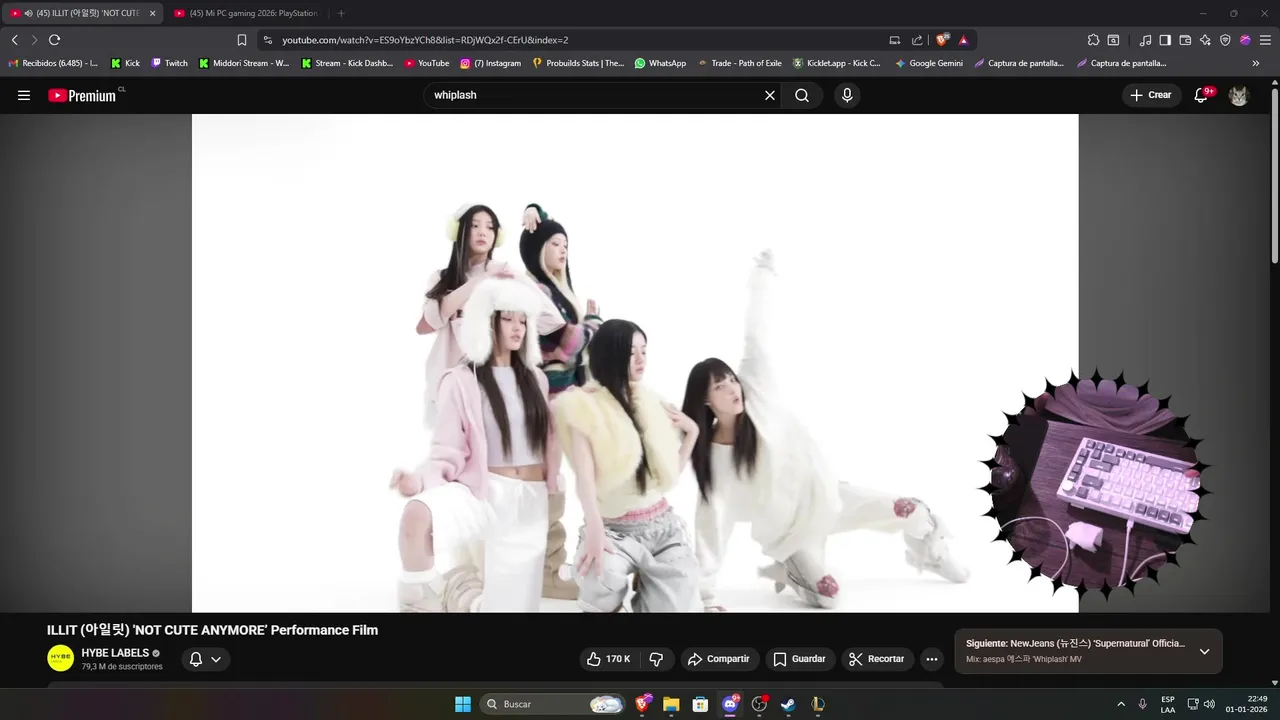Click the share page icon in address bar

[x=917, y=40]
